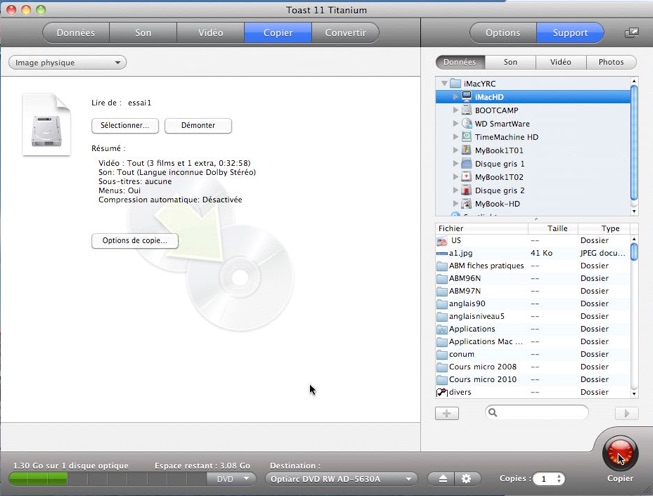Select the Cours micro 2010 row
Image resolution: width=653 pixels, height=496 pixels.
533,379
